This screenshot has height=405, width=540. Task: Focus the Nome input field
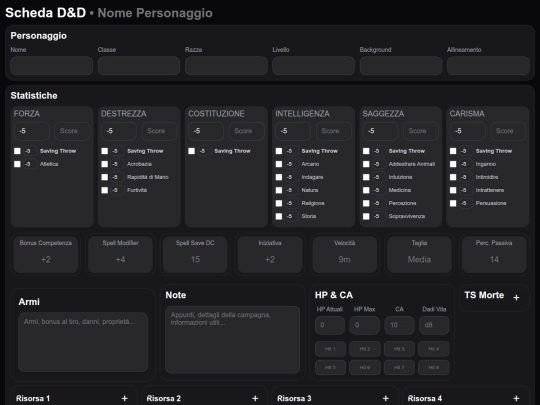click(52, 65)
